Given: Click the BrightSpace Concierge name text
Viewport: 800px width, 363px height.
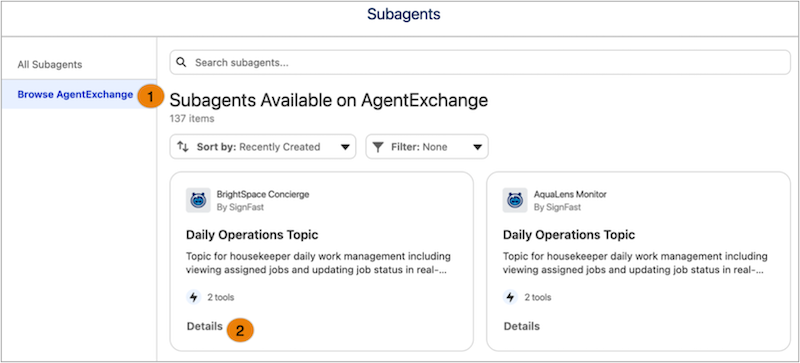Looking at the screenshot, I should [263, 195].
